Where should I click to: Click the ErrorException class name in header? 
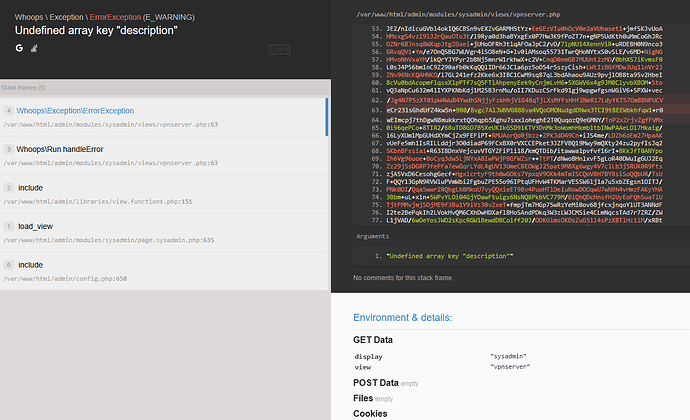click(x=115, y=17)
